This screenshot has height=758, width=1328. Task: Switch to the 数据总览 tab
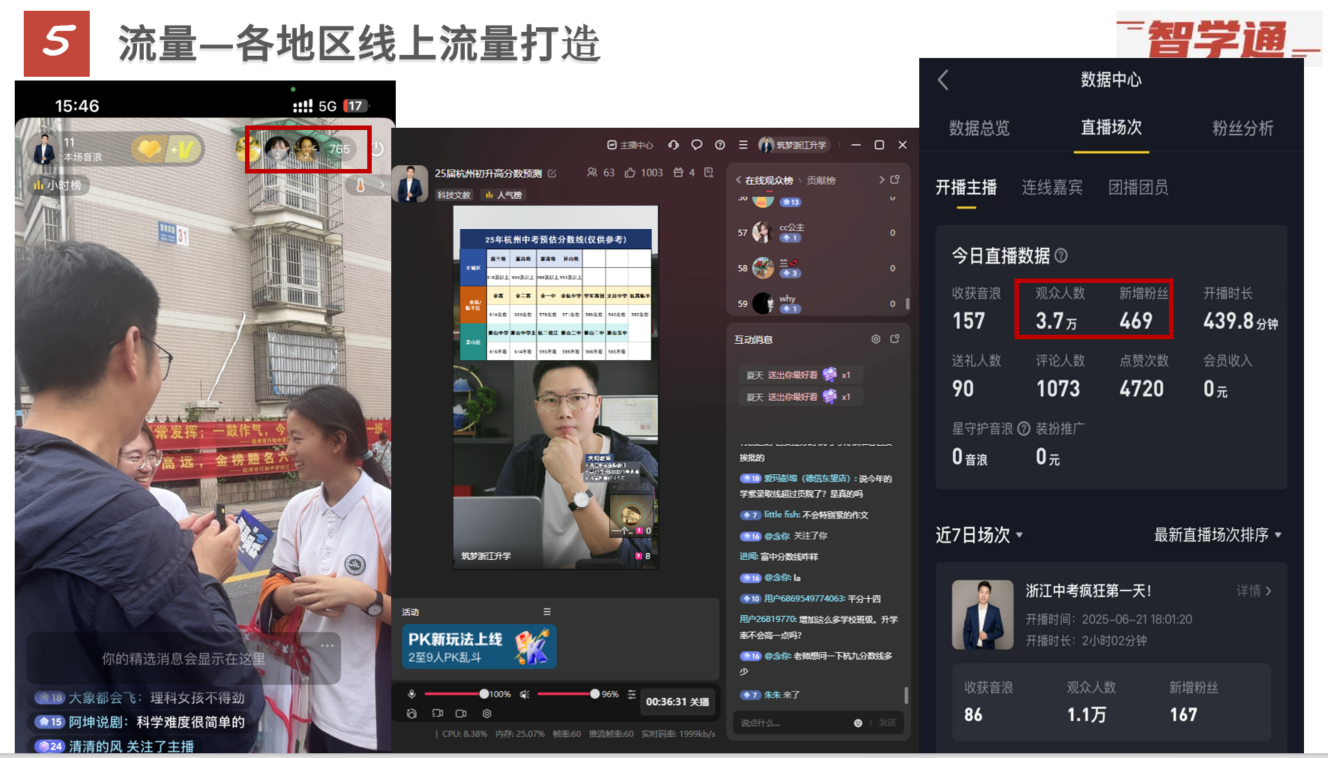pyautogui.click(x=979, y=128)
